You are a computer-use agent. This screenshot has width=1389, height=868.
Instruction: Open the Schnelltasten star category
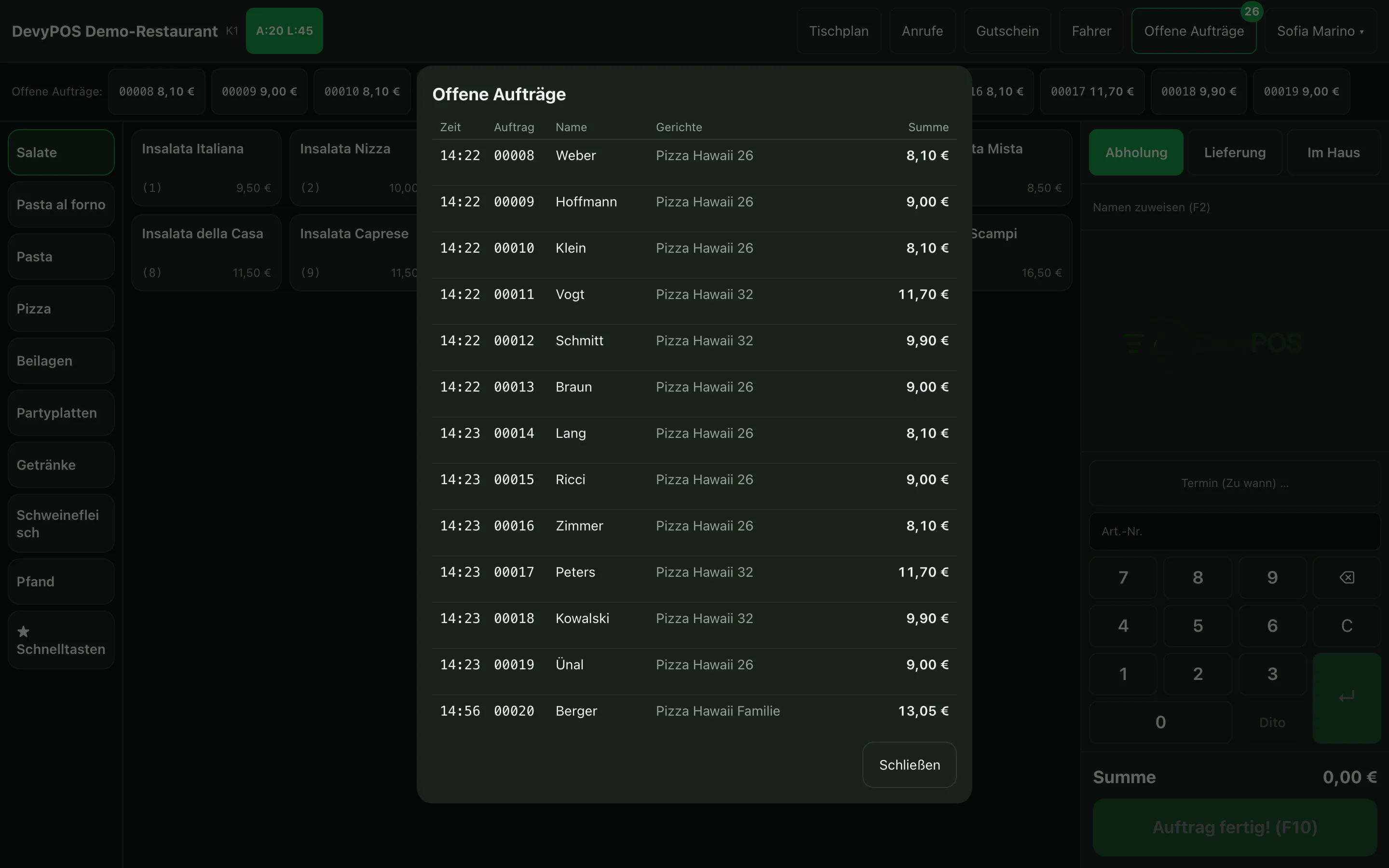click(x=61, y=640)
